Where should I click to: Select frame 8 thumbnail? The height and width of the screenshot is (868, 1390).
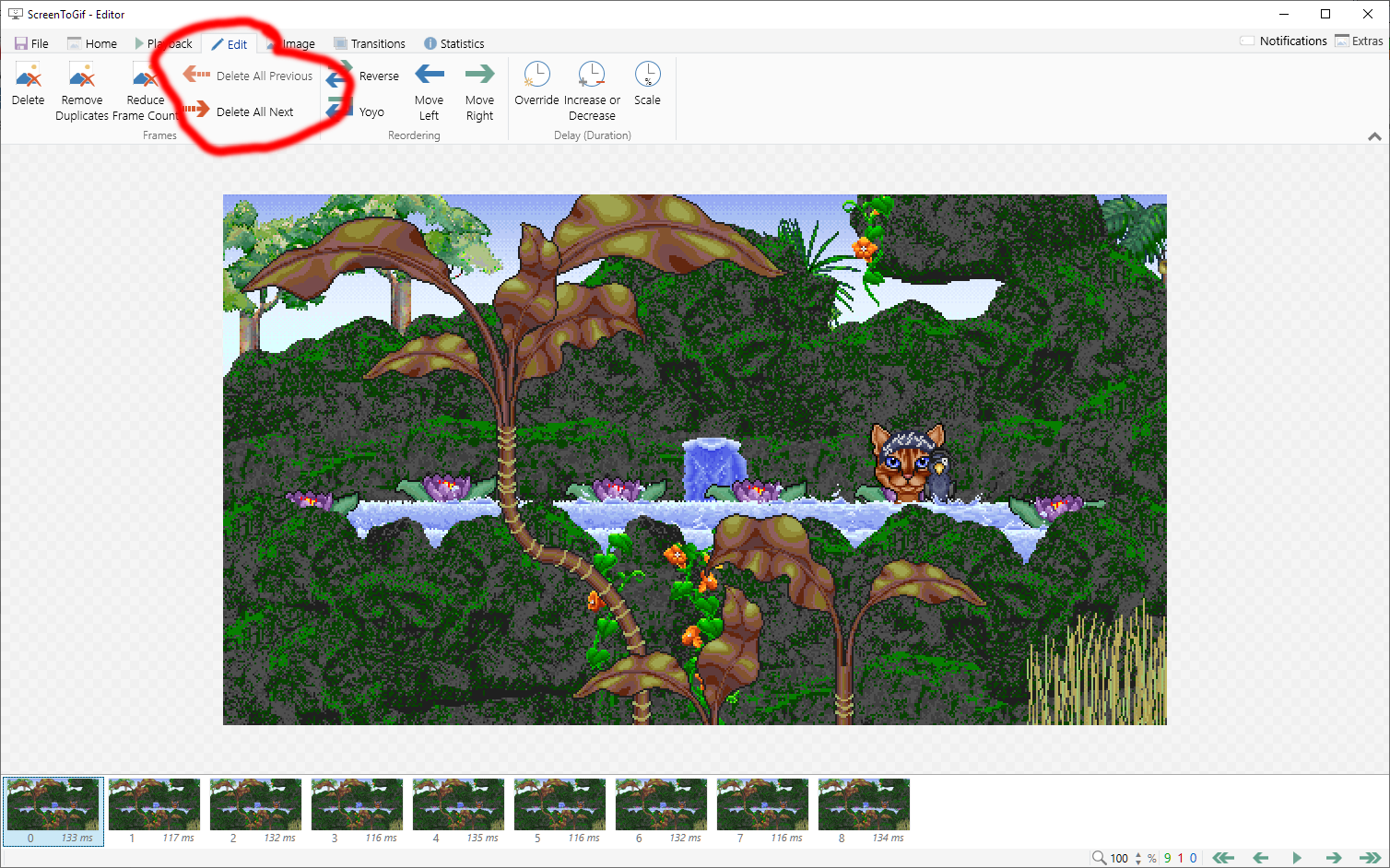click(865, 811)
